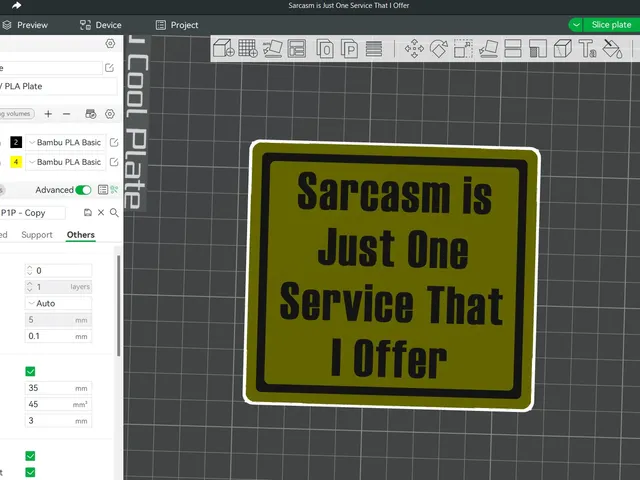Click the settings panel vertical scrollbar

(118, 305)
